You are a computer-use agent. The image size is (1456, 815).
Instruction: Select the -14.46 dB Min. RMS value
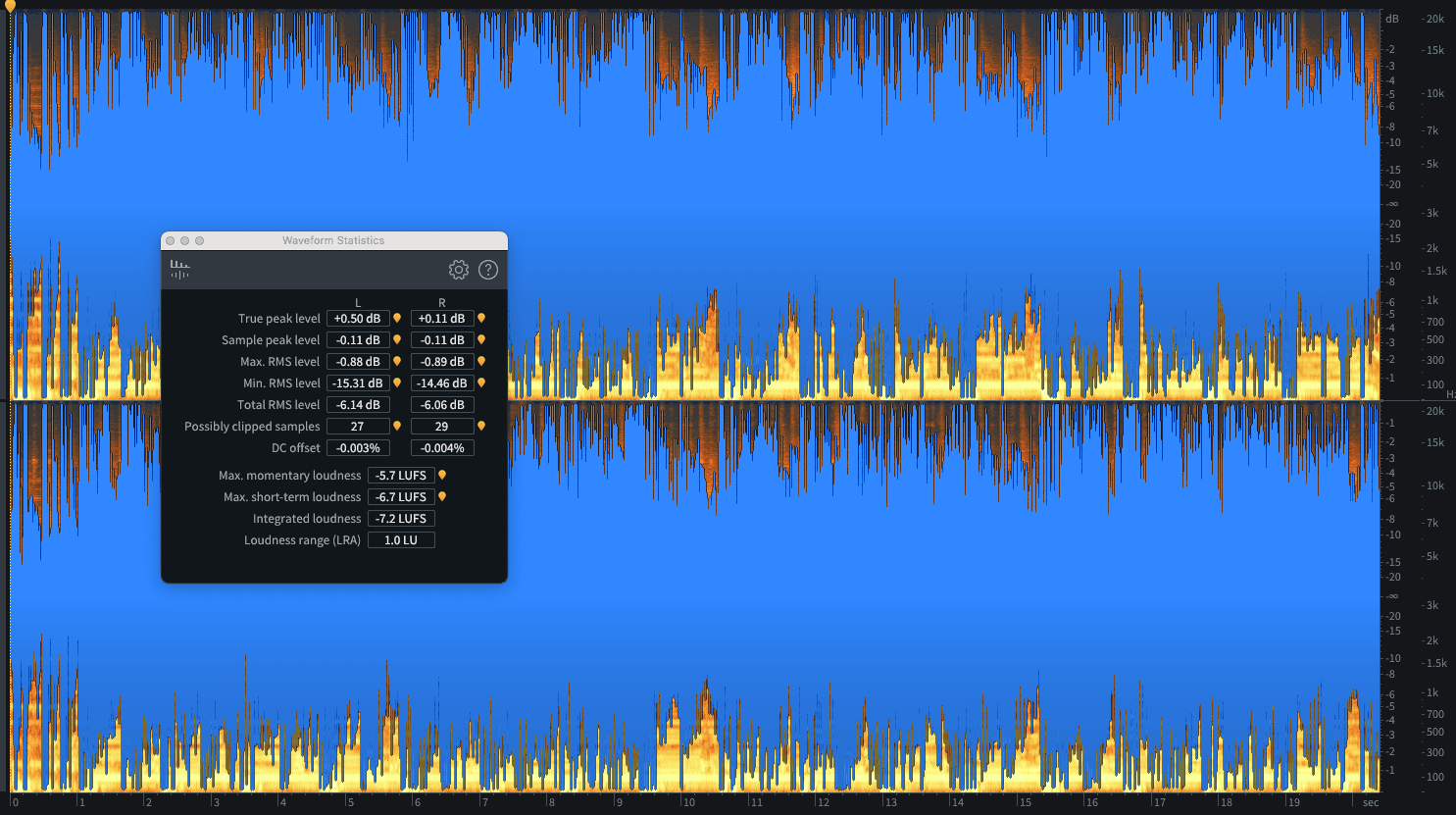click(x=442, y=383)
